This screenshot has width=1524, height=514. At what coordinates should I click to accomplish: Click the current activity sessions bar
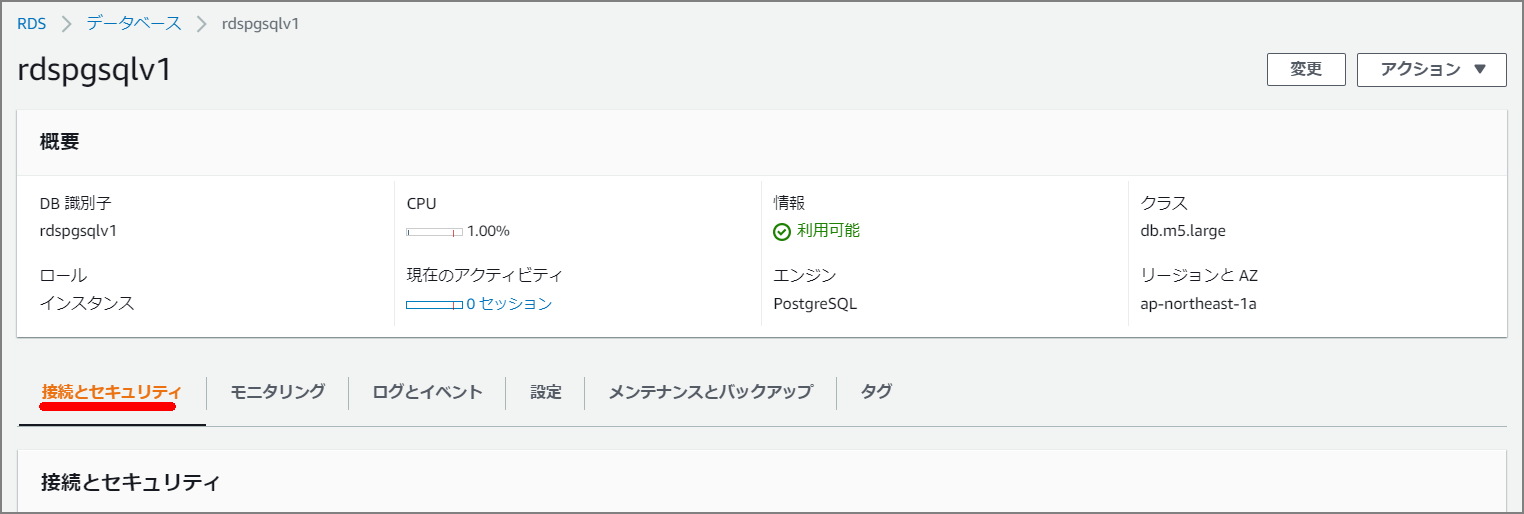pyautogui.click(x=434, y=304)
